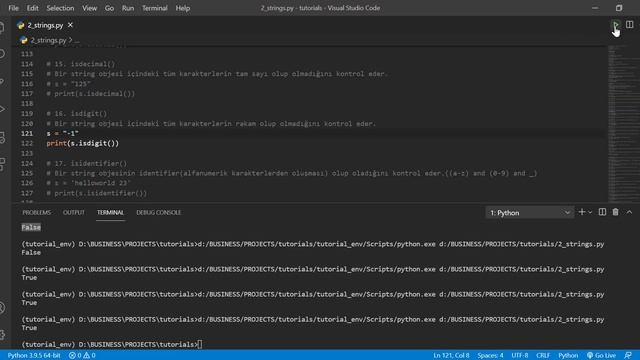Run the Python file with play icon
Screen dimensions: 640x360
tap(615, 25)
